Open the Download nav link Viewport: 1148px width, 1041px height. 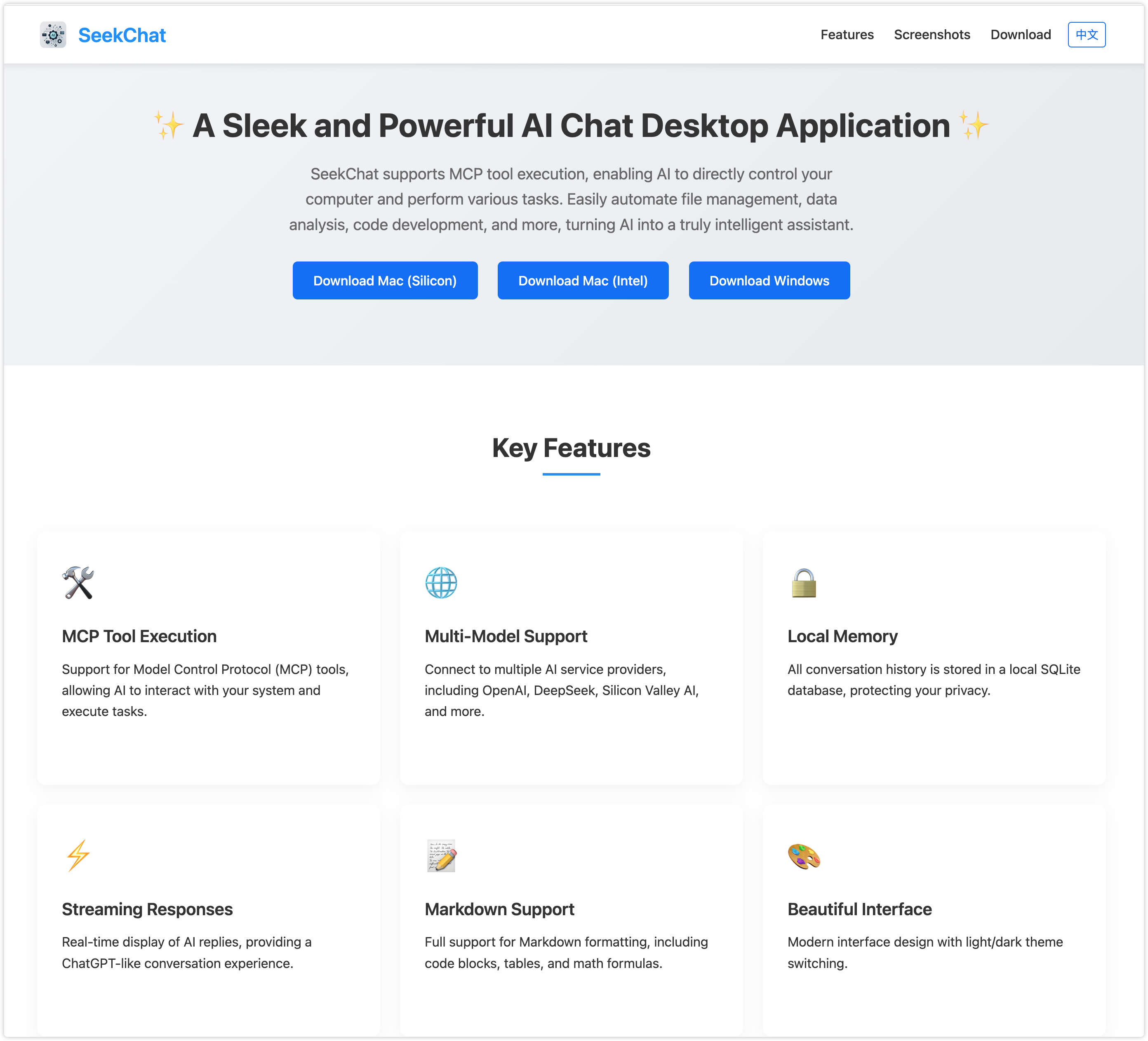pyautogui.click(x=1020, y=35)
